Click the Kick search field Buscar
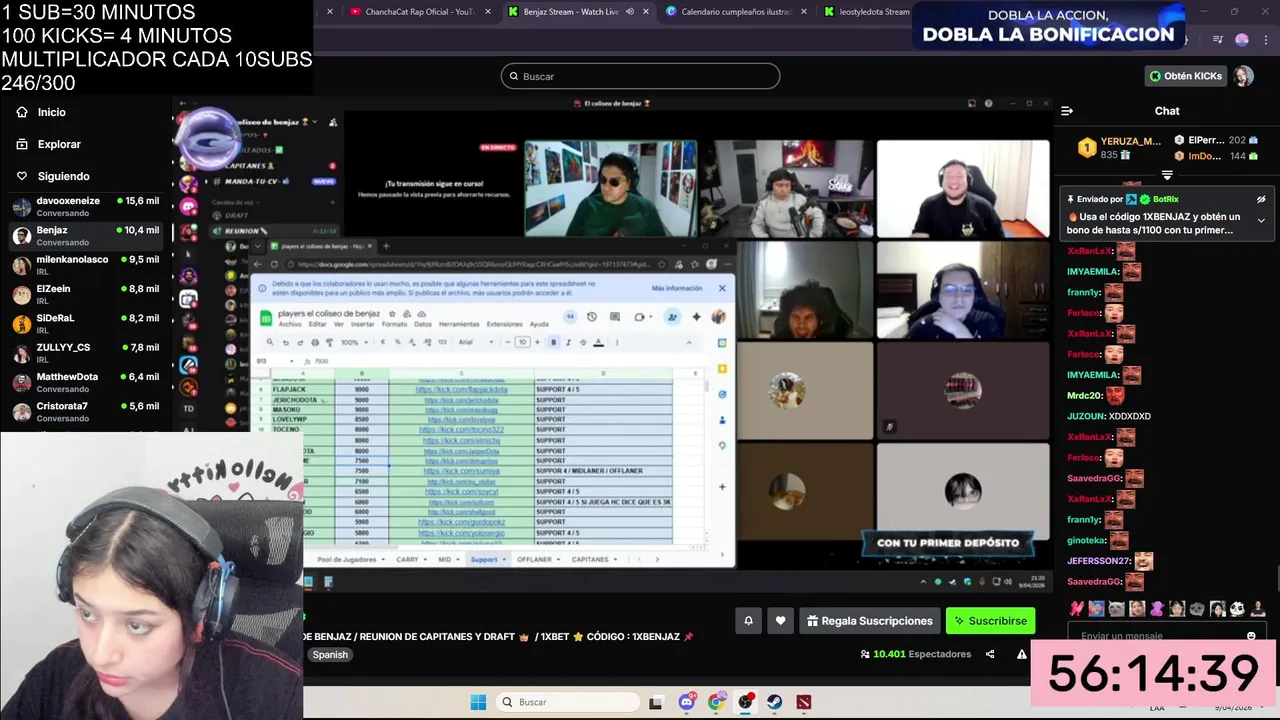 (640, 76)
